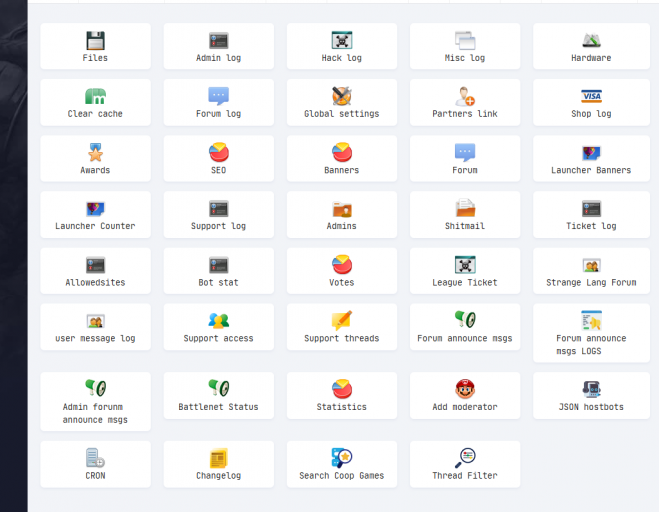
Task: Click the CRON document icon
Action: [95, 458]
